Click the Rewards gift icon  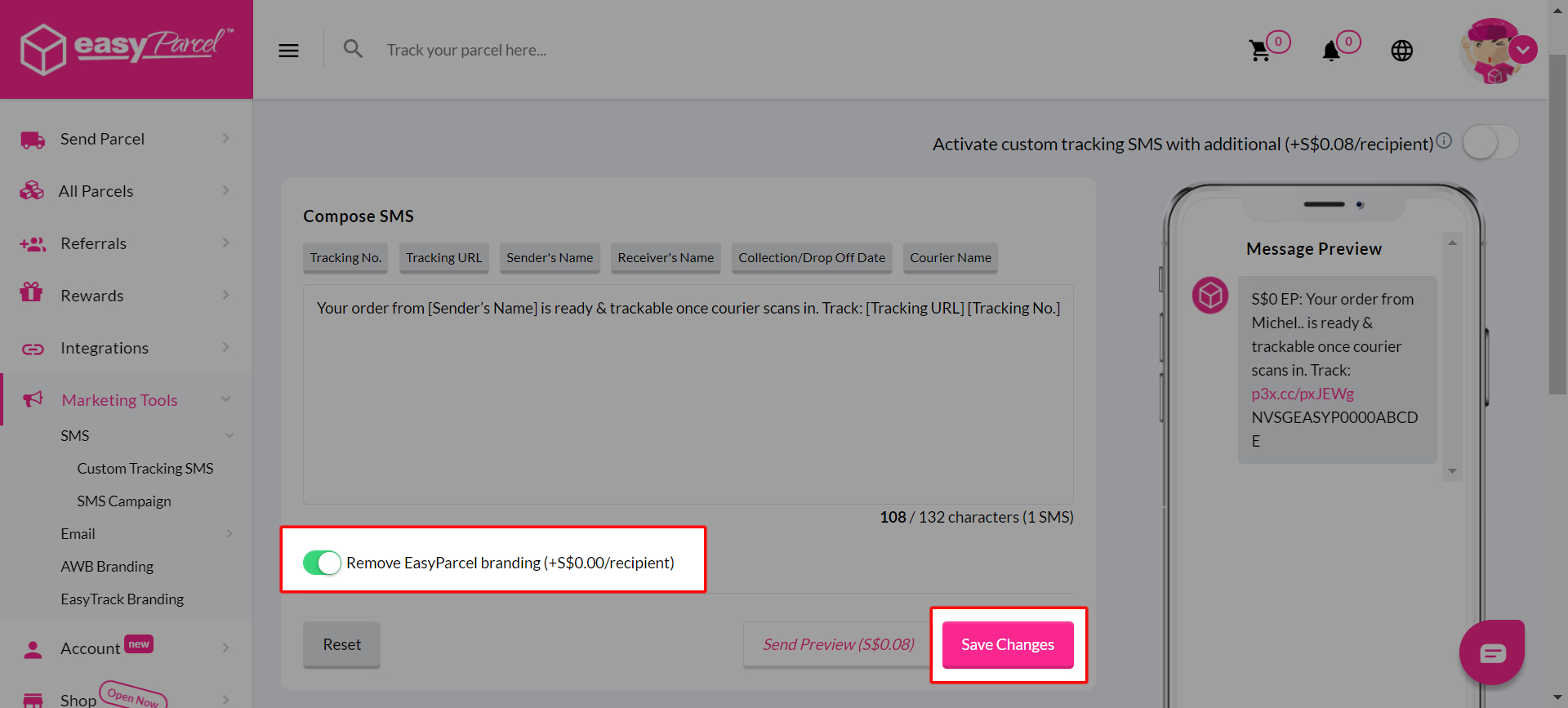(31, 292)
